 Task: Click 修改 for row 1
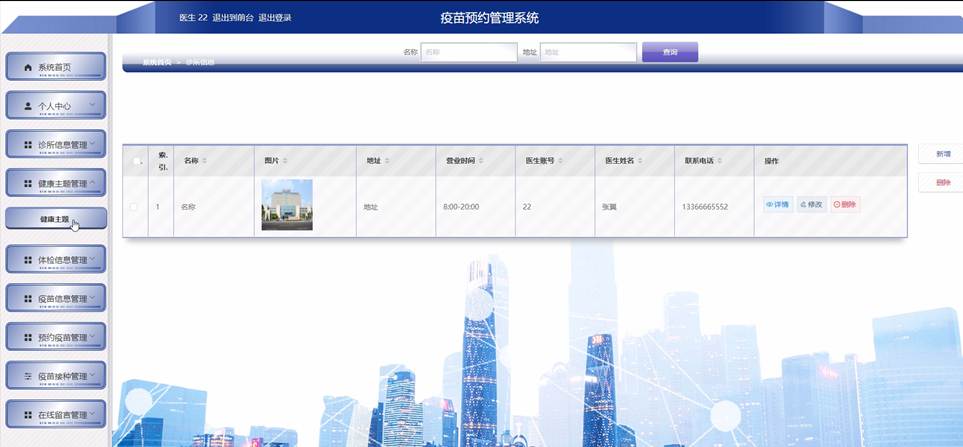(x=812, y=205)
